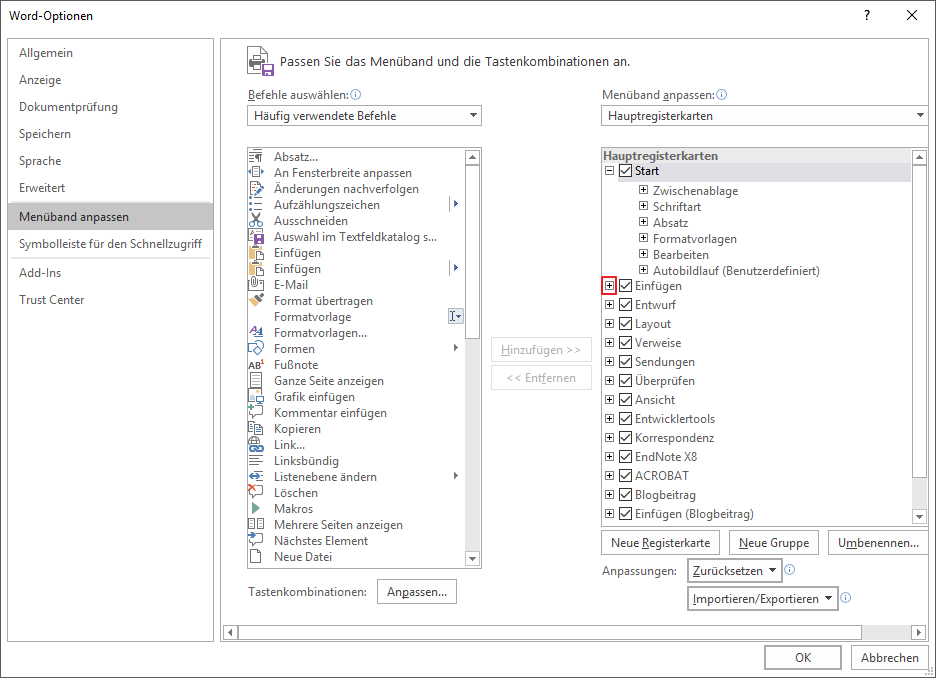Switch to the Trust Center category

pyautogui.click(x=52, y=300)
